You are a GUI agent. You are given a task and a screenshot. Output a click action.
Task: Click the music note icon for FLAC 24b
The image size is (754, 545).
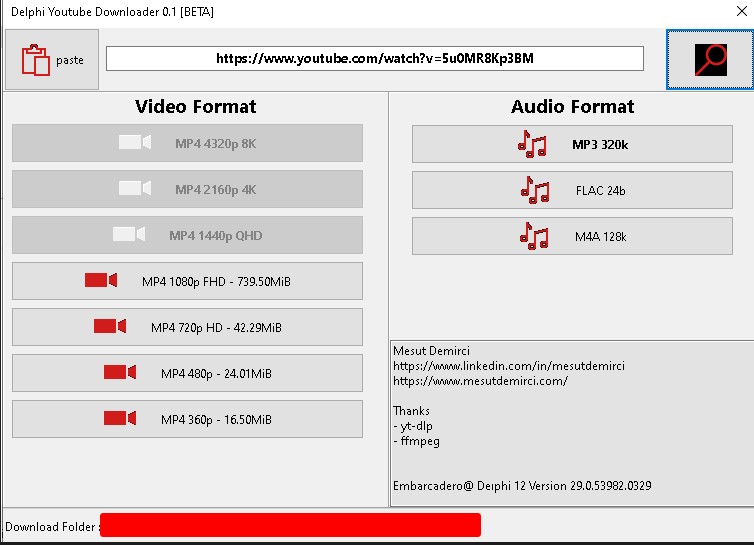[x=535, y=190]
